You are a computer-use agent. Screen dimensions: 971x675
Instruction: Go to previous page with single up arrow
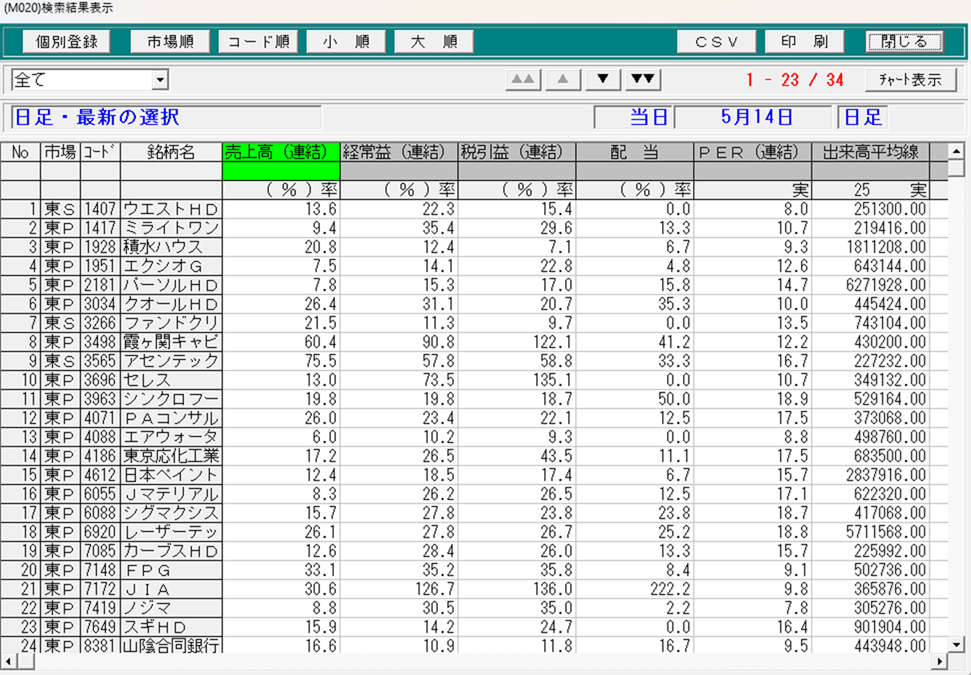click(x=563, y=79)
